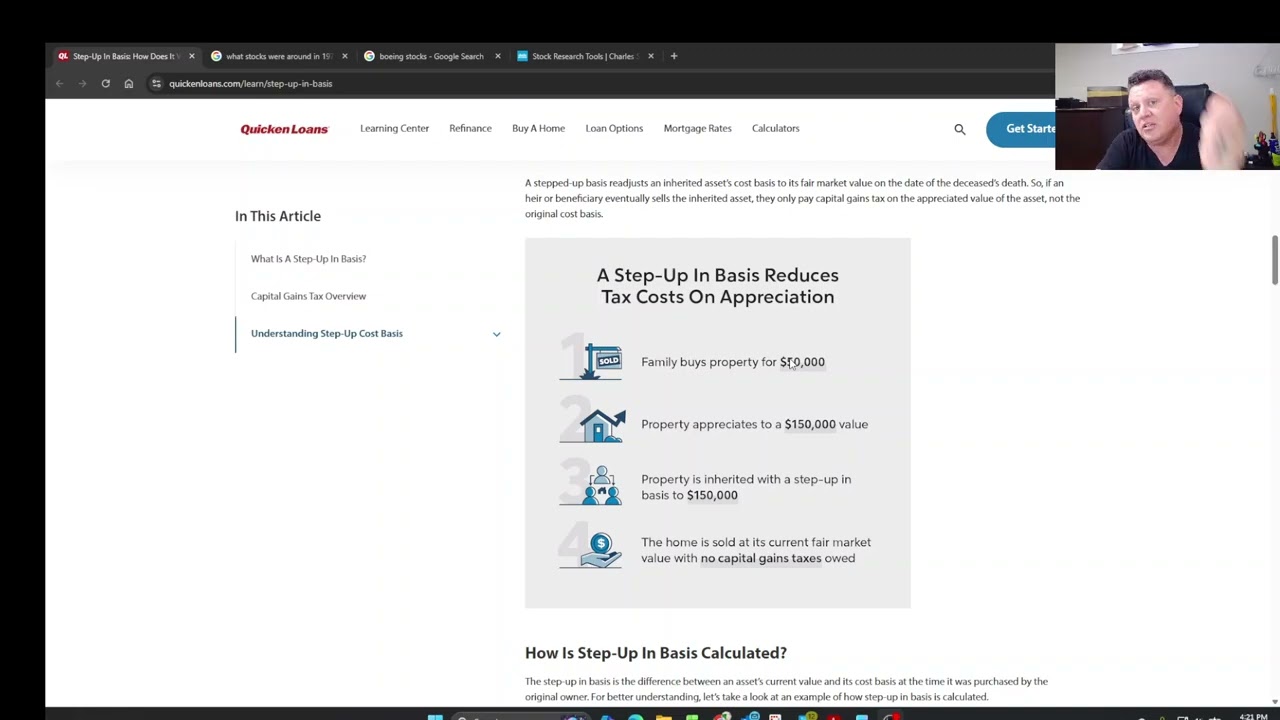Click the webcam video overlay
This screenshot has width=1280, height=720.
click(x=1167, y=106)
